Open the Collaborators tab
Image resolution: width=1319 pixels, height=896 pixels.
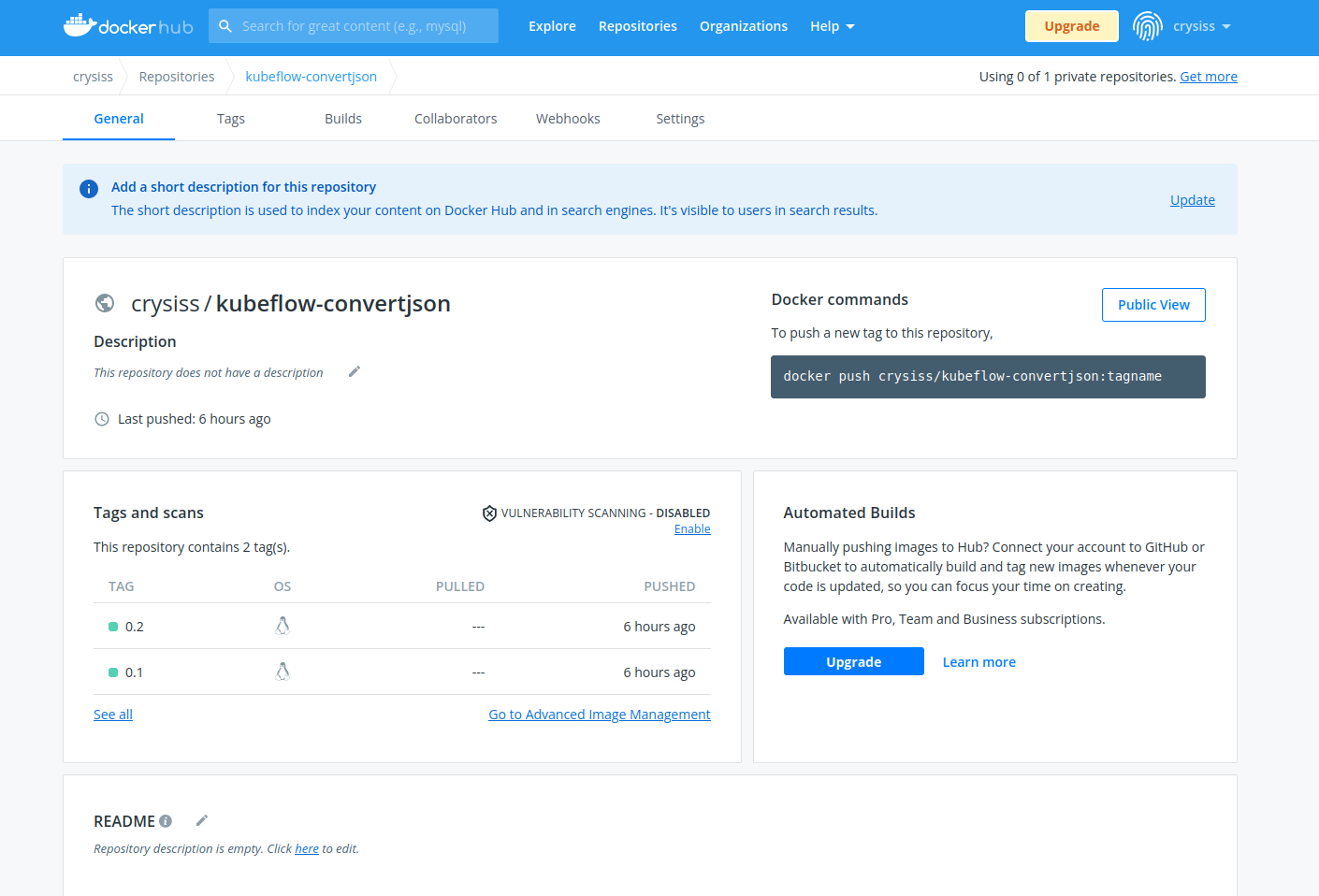tap(456, 119)
